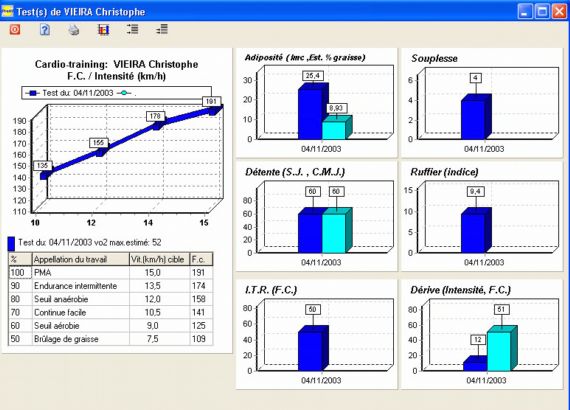
Task: Maximize the Test(s) de VIEIRA Christophe window
Action: pyautogui.click(x=542, y=12)
